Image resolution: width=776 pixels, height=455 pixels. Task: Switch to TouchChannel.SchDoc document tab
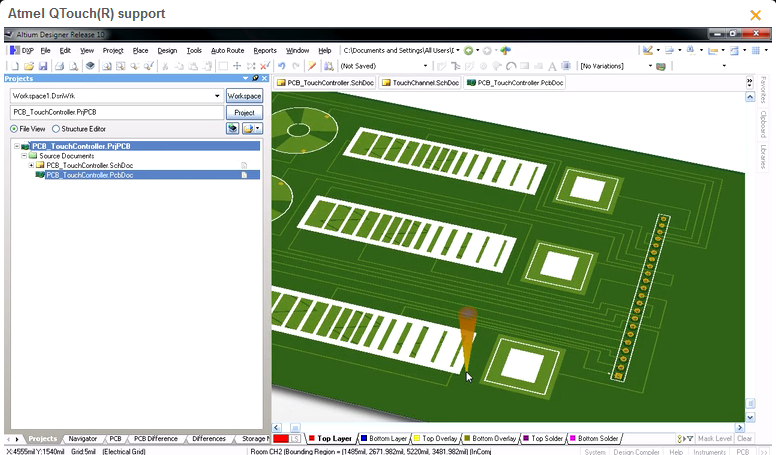tap(420, 83)
